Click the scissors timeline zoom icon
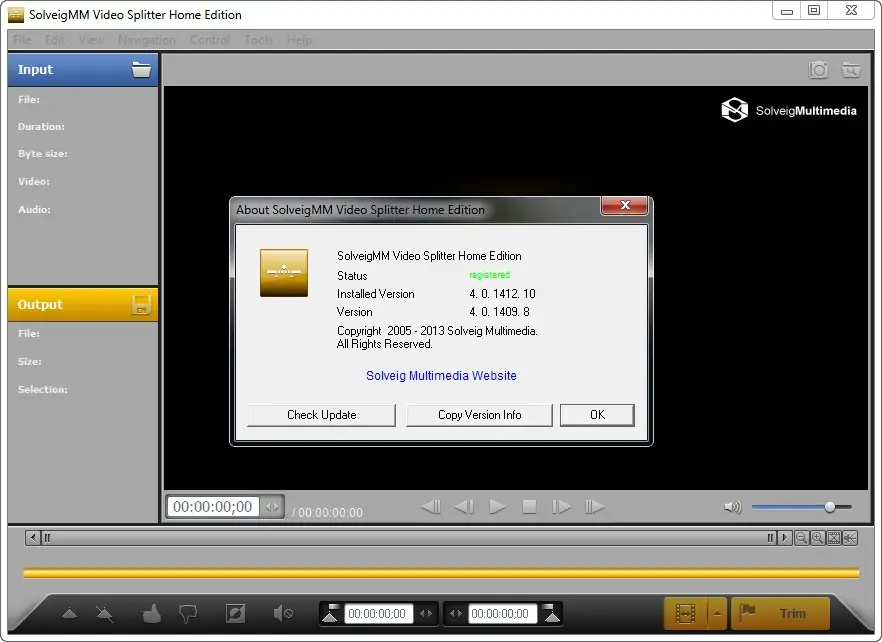 [850, 538]
